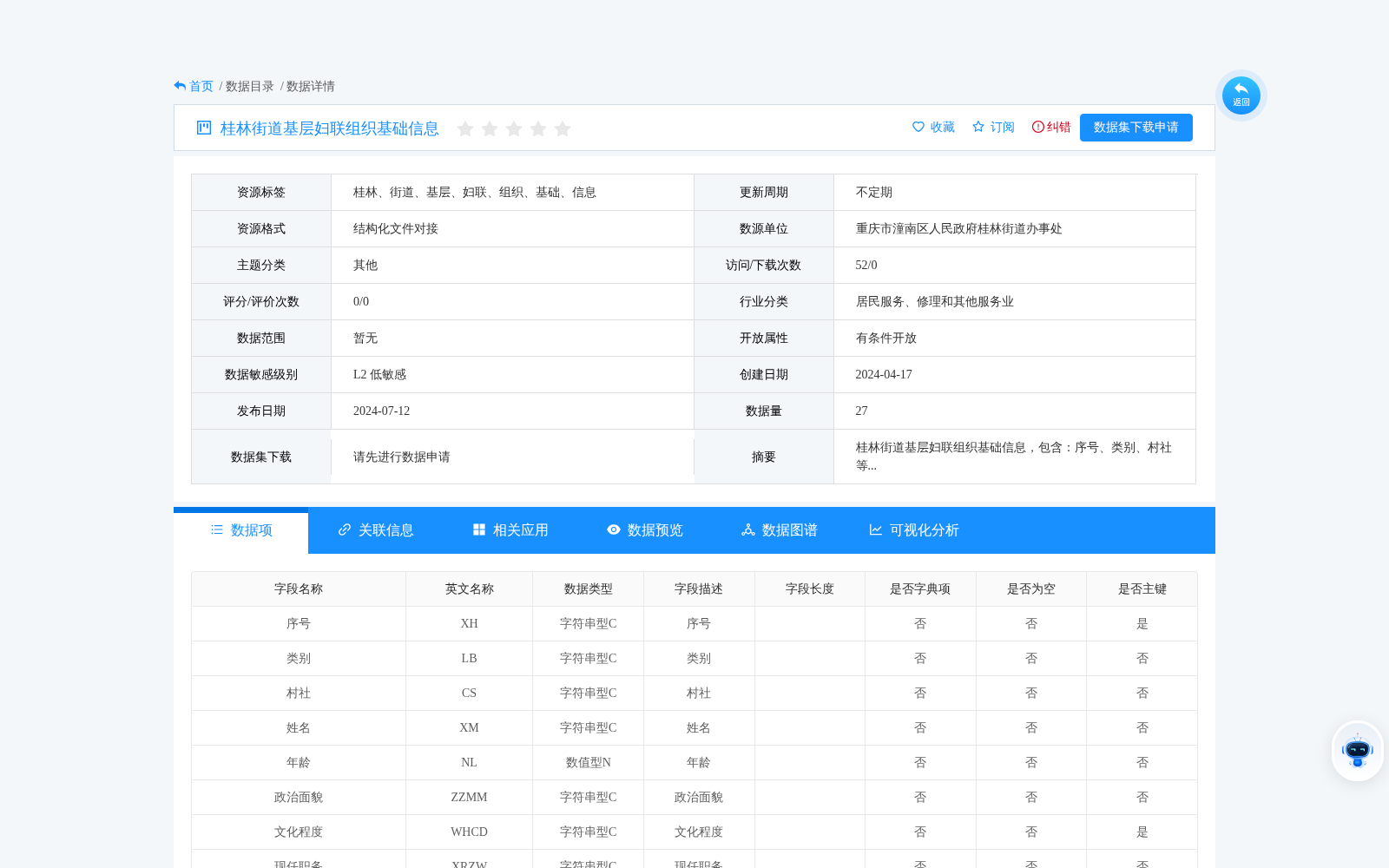Click the 结构化文件对接 value

tap(396, 229)
